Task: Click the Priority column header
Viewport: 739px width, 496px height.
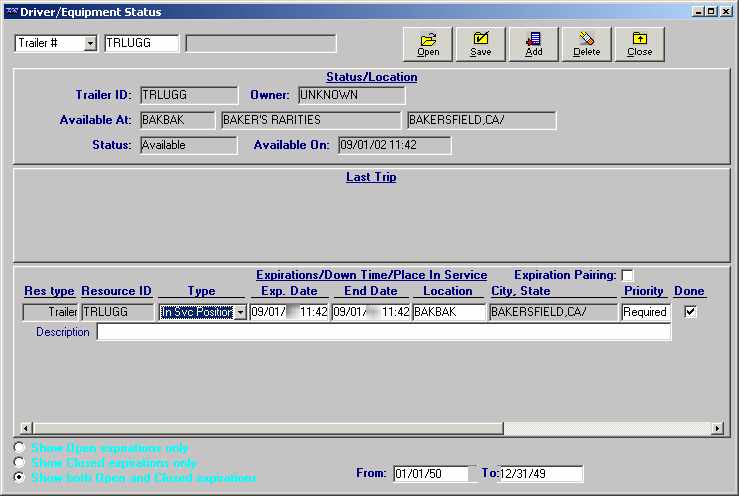Action: [x=644, y=291]
